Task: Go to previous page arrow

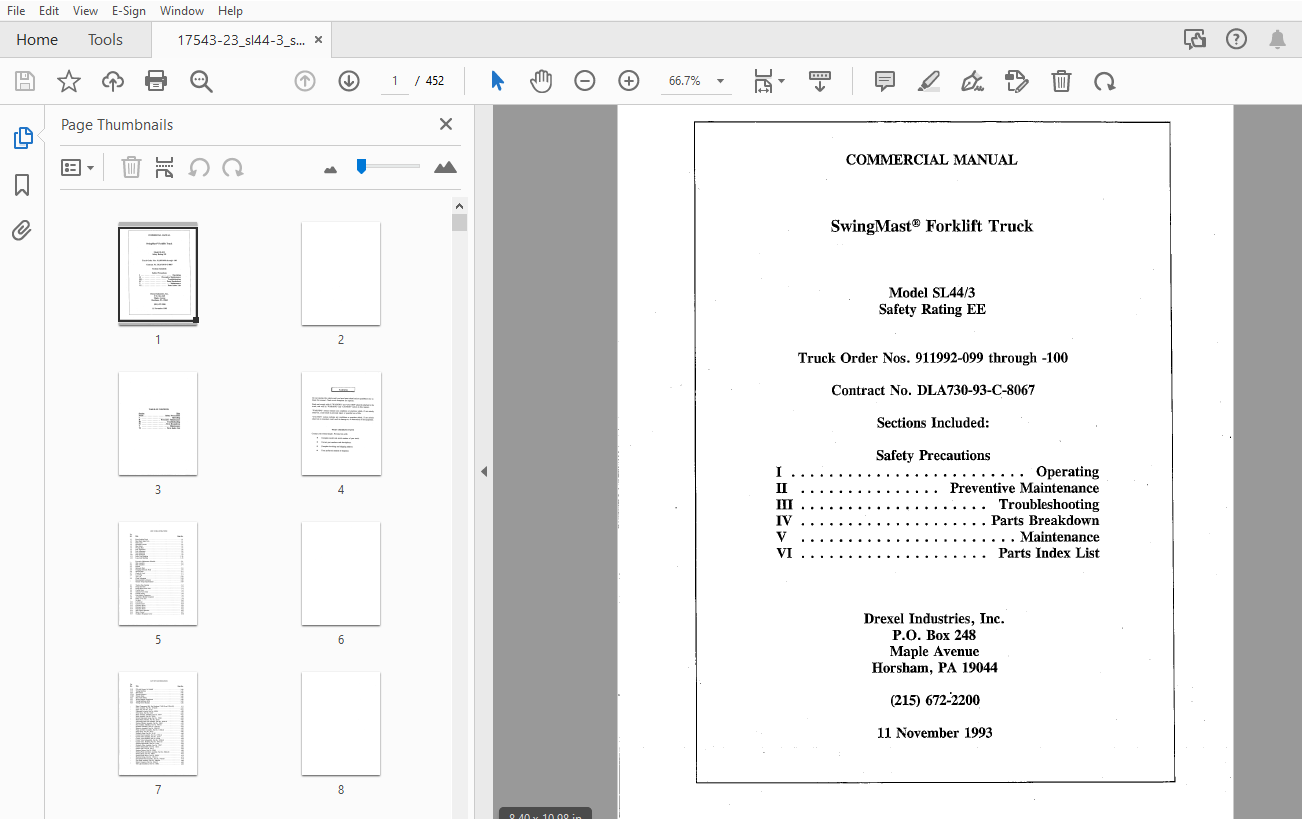Action: click(305, 81)
